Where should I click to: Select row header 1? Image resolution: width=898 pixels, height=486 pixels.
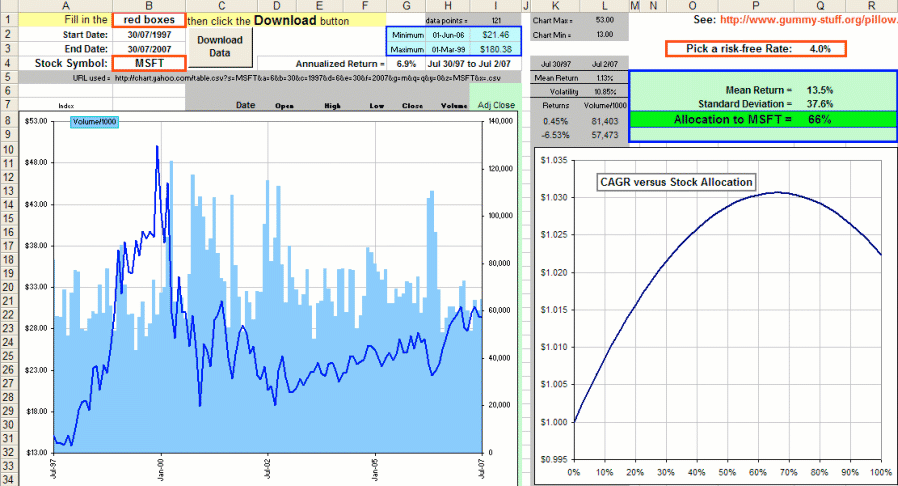(9, 19)
